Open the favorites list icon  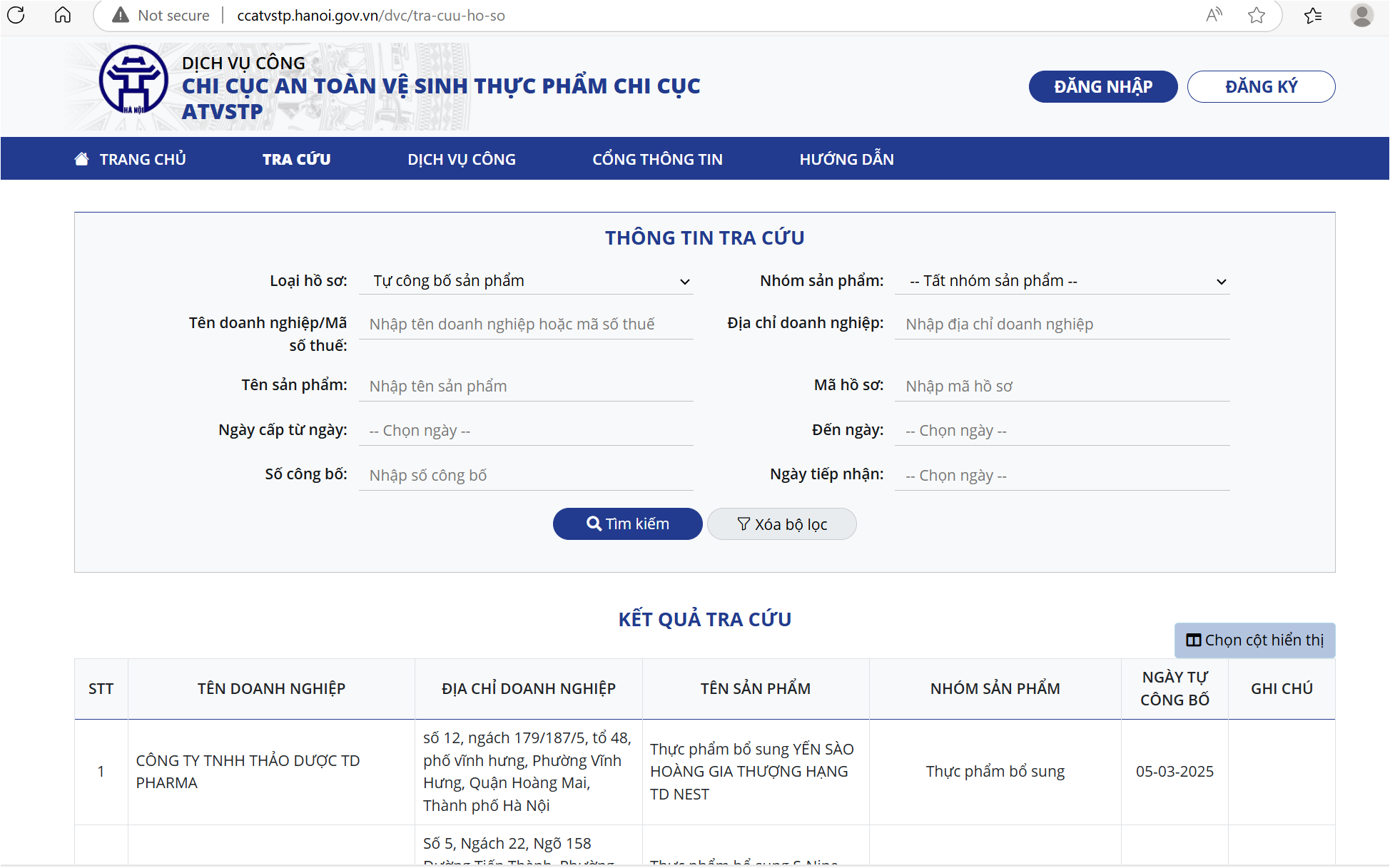(1313, 15)
